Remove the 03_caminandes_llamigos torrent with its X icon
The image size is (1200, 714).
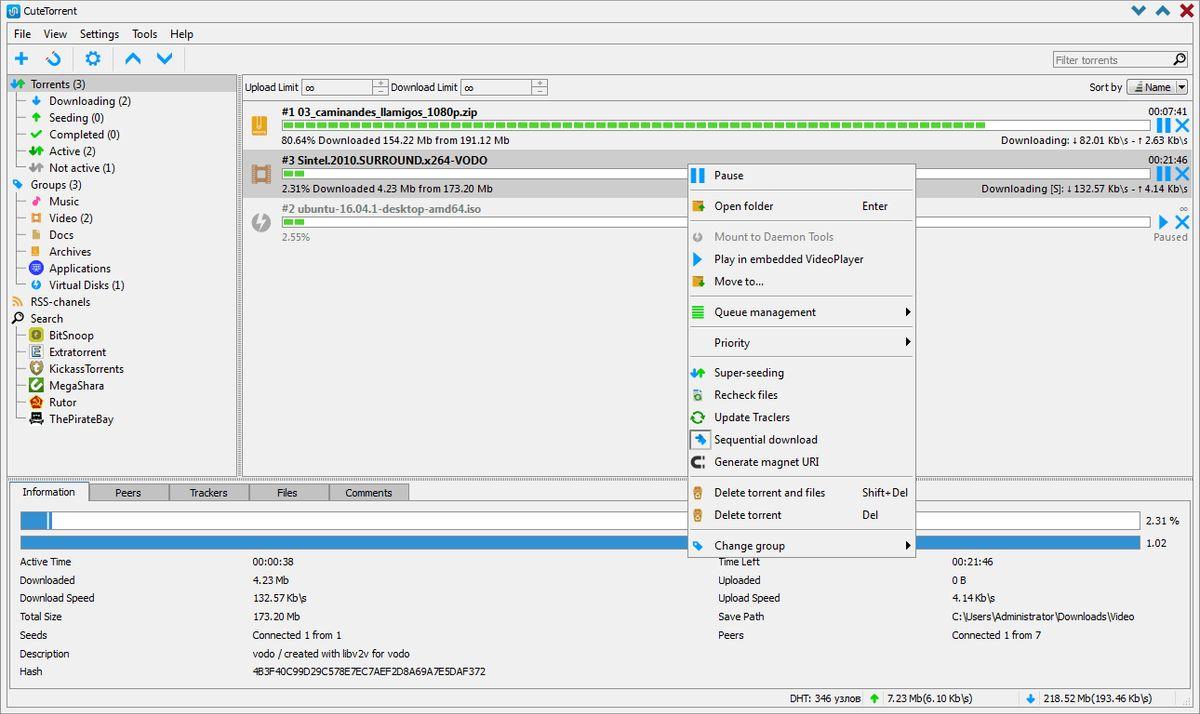click(1182, 126)
